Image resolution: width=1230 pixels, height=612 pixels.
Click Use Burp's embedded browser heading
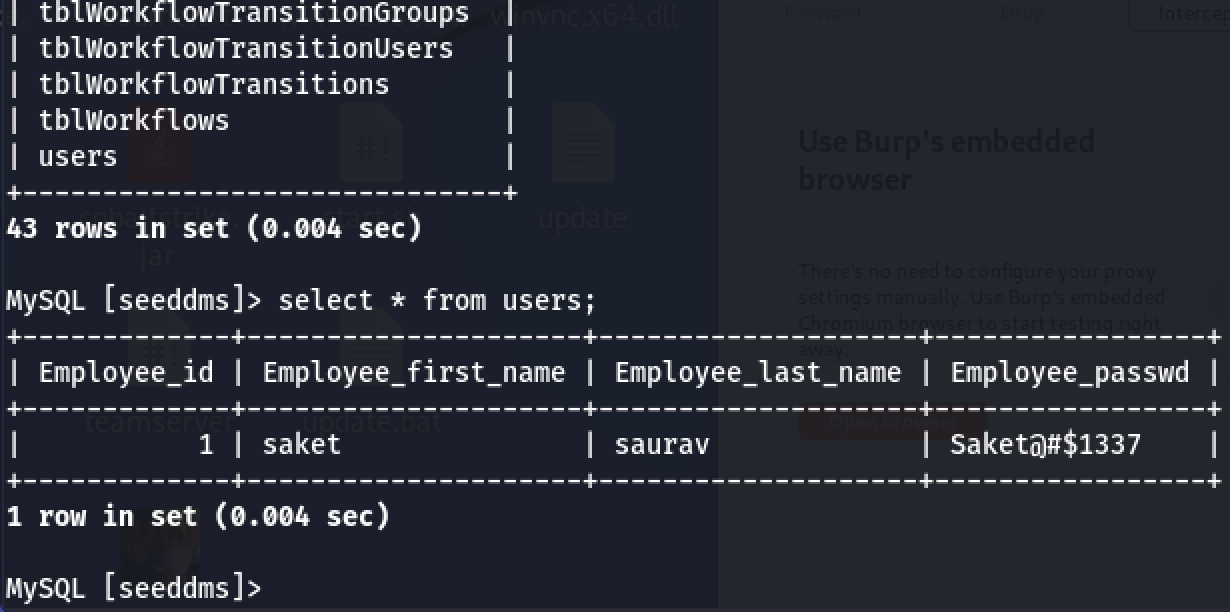point(946,160)
